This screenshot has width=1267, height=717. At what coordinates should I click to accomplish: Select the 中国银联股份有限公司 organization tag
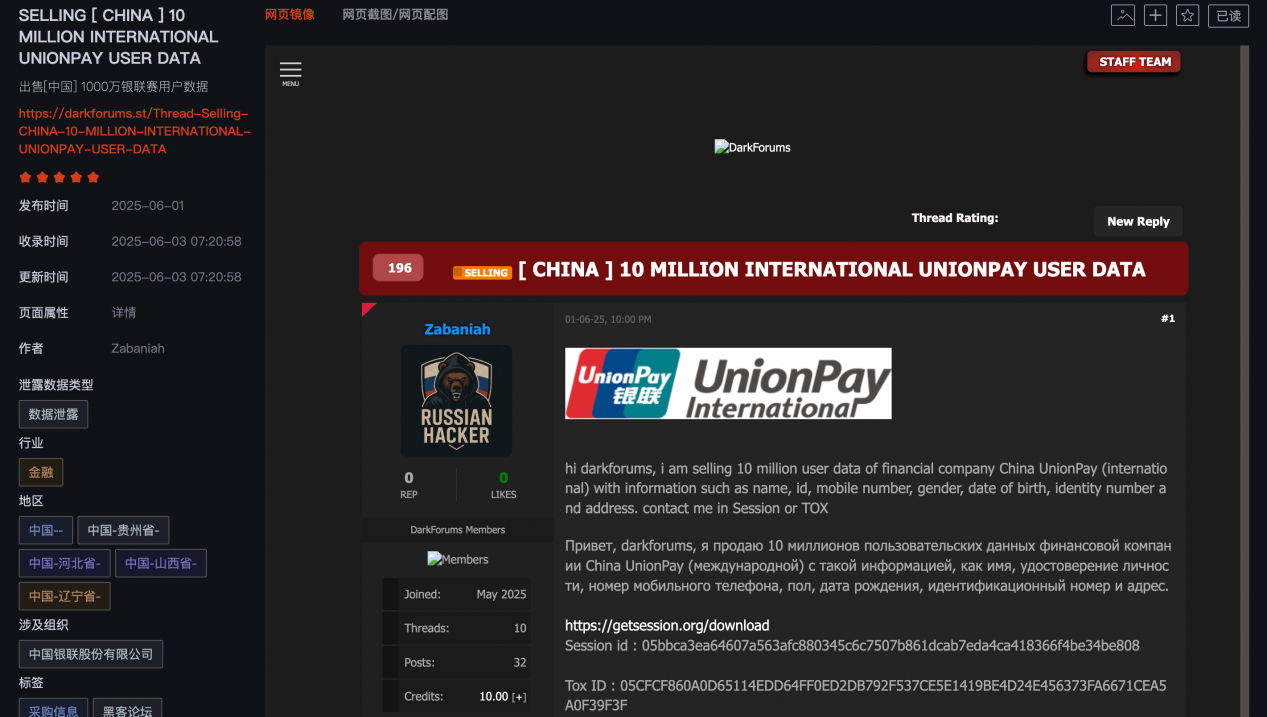pos(91,654)
